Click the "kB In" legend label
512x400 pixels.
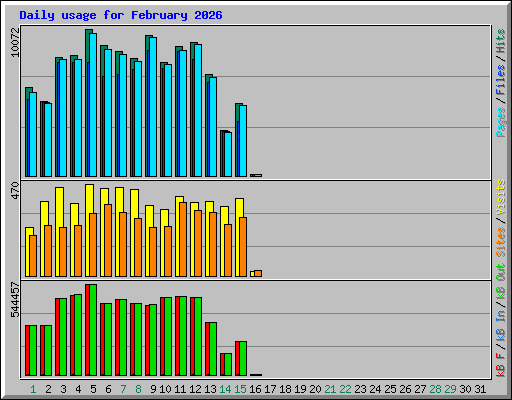click(x=501, y=326)
